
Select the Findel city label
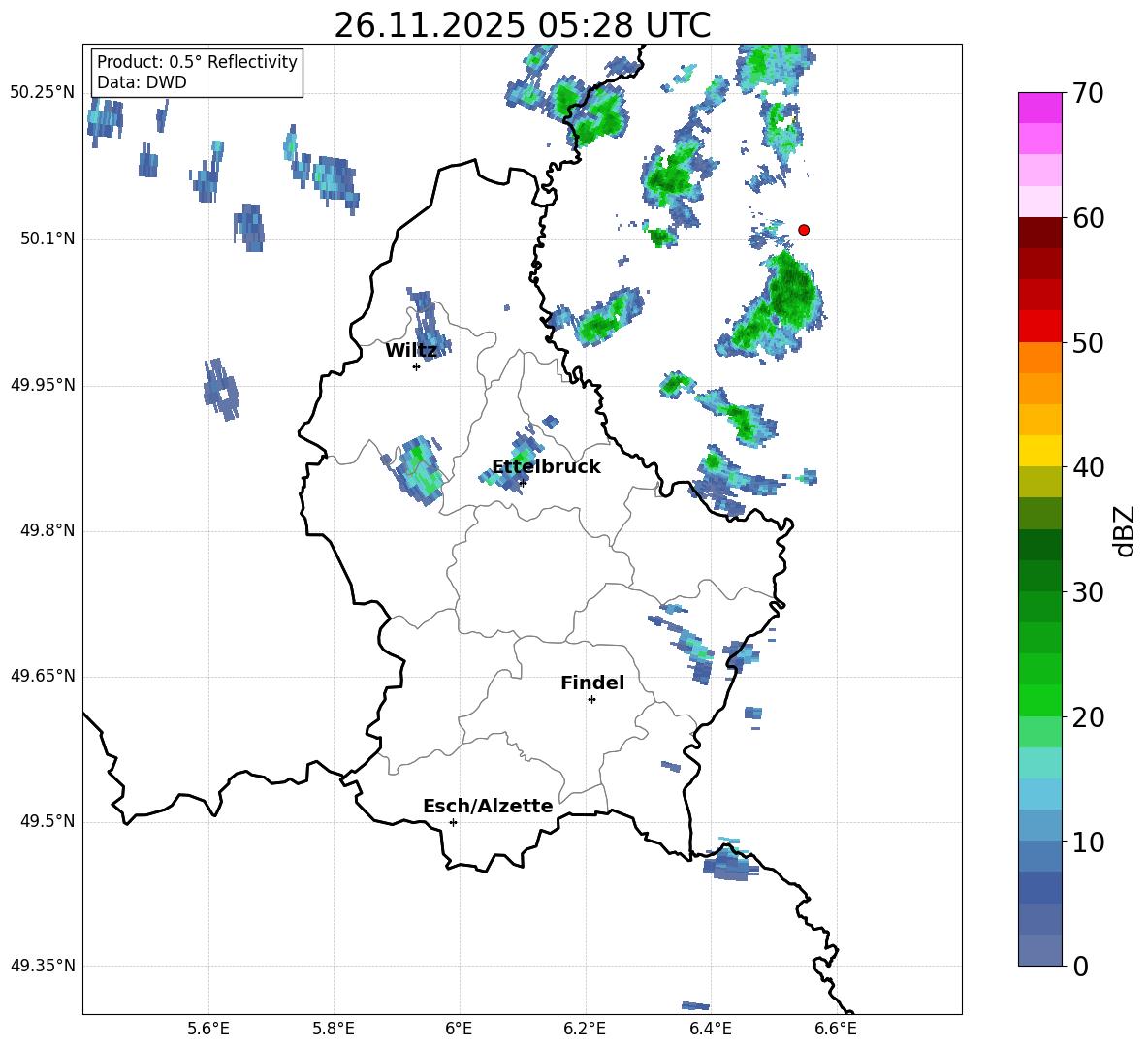pos(591,683)
